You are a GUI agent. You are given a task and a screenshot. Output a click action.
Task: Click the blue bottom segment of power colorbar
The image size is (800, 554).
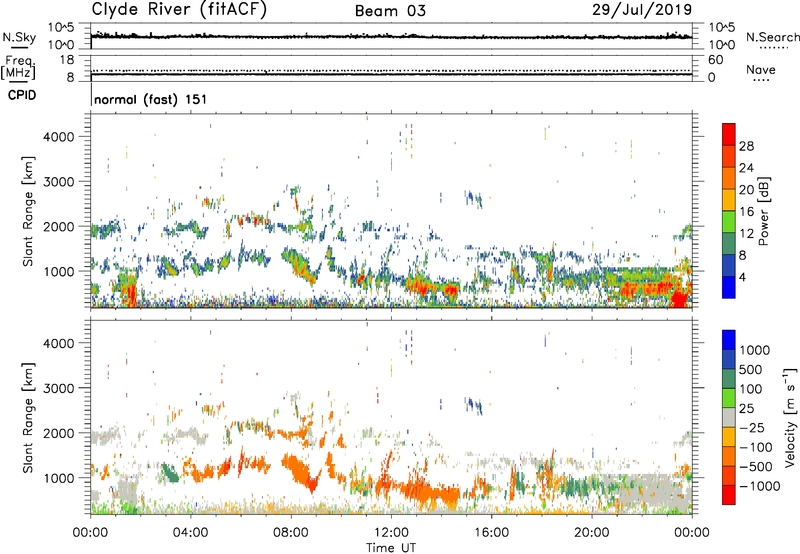[x=729, y=287]
